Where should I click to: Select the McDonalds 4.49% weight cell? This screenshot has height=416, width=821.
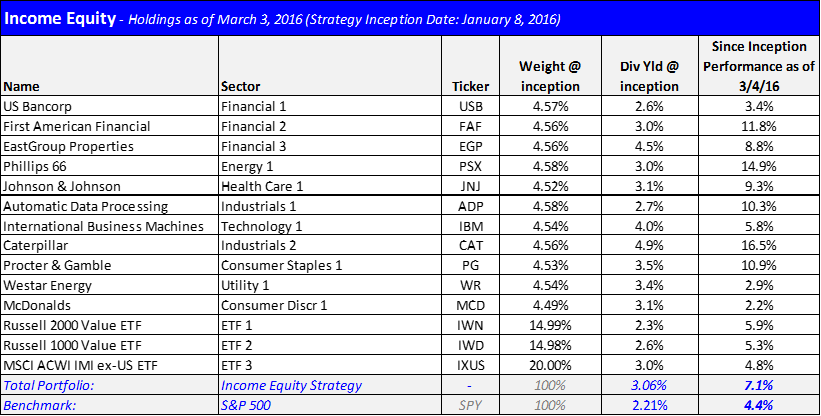coord(550,305)
